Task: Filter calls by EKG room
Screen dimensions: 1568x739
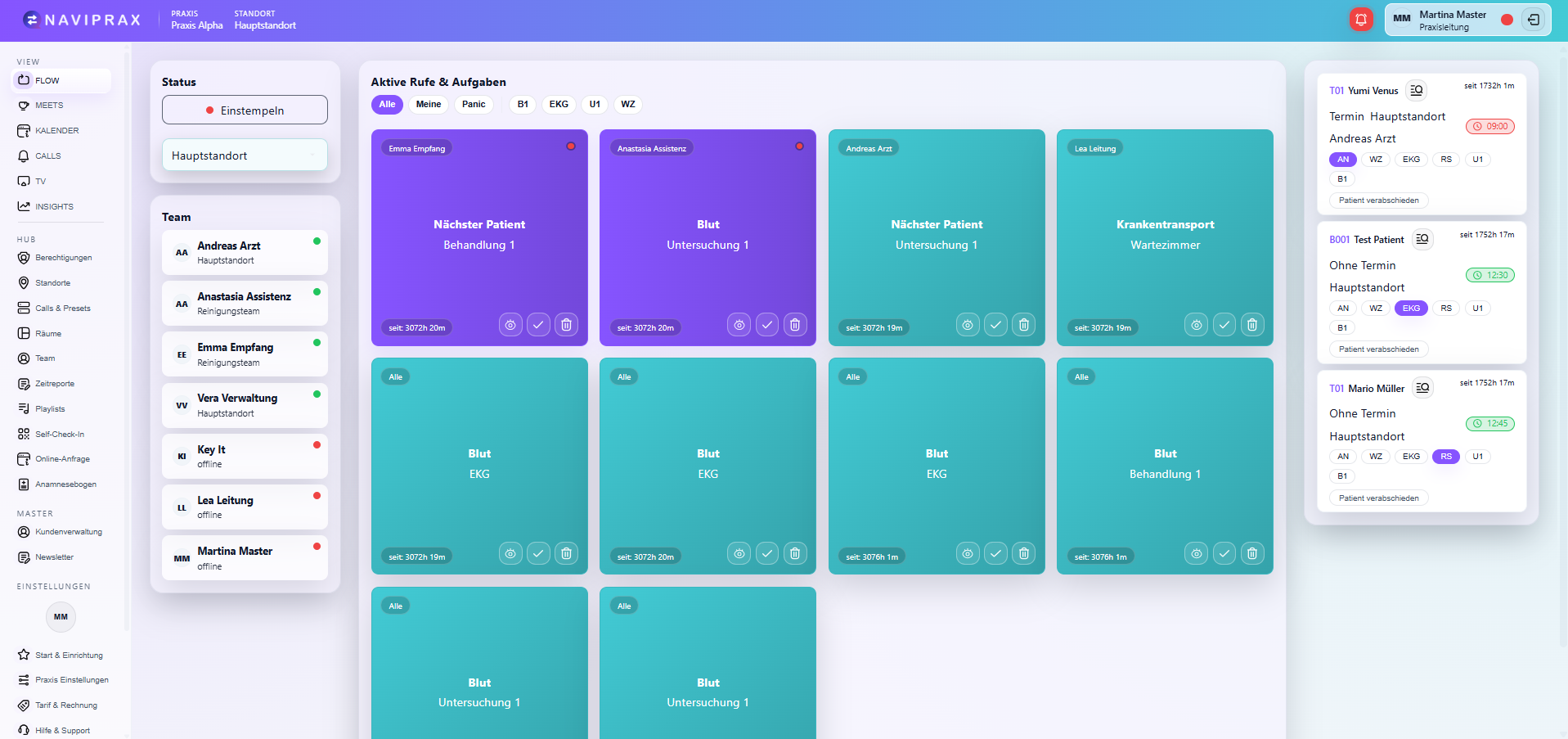Action: (559, 104)
